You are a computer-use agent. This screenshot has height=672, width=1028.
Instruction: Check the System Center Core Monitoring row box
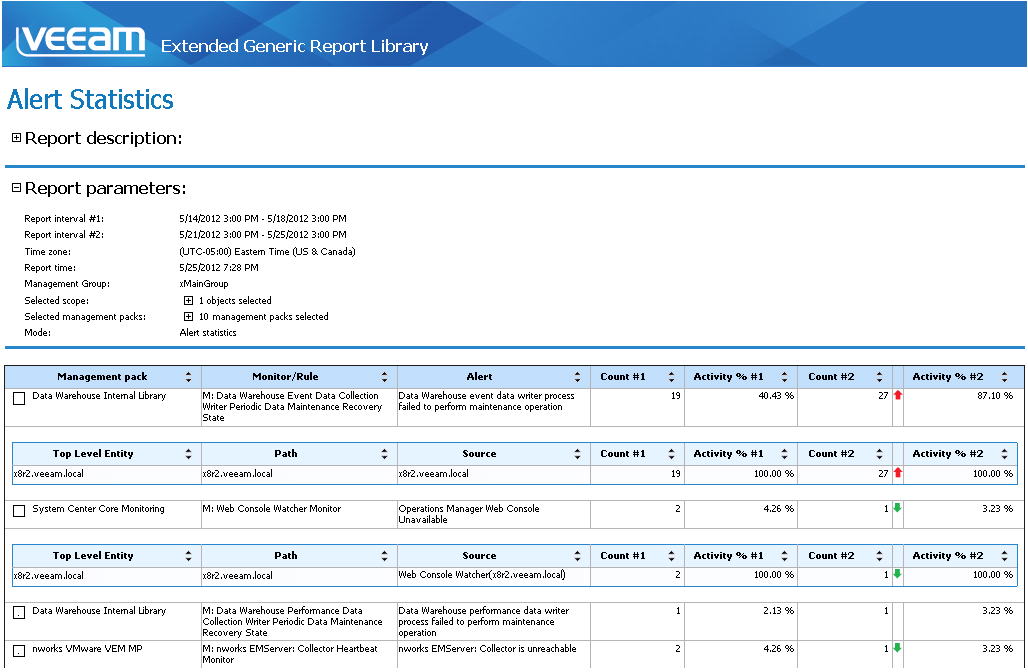click(19, 511)
